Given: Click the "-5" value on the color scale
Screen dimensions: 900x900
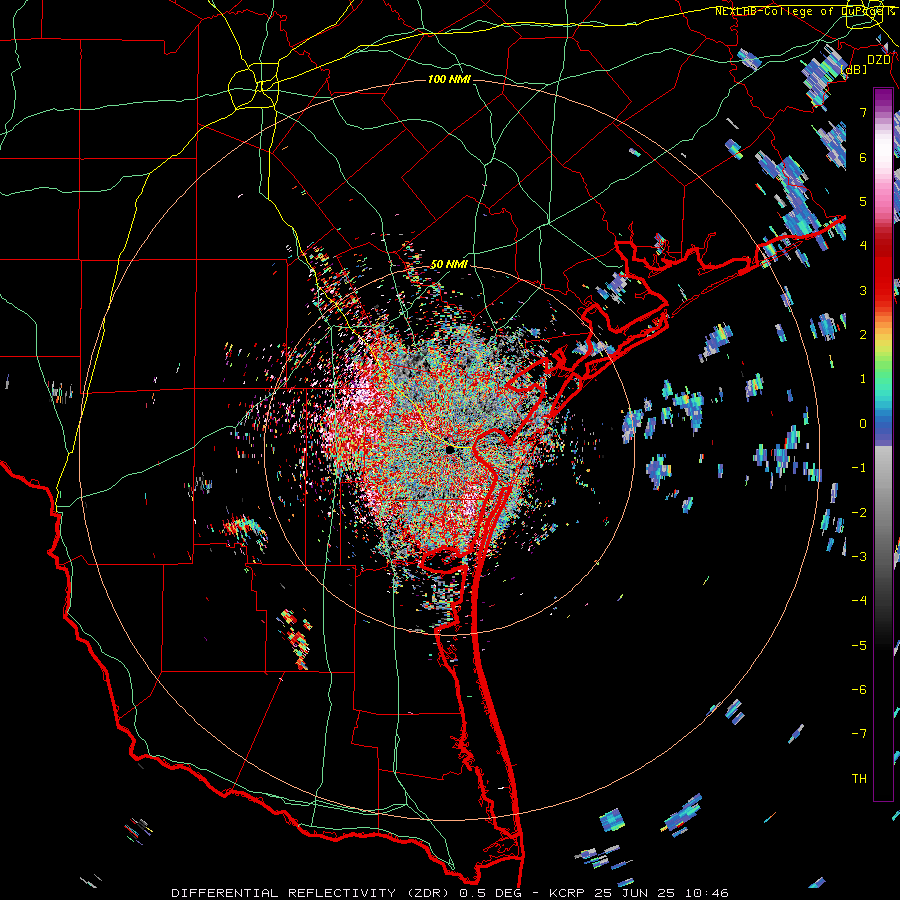Looking at the screenshot, I should (x=859, y=646).
